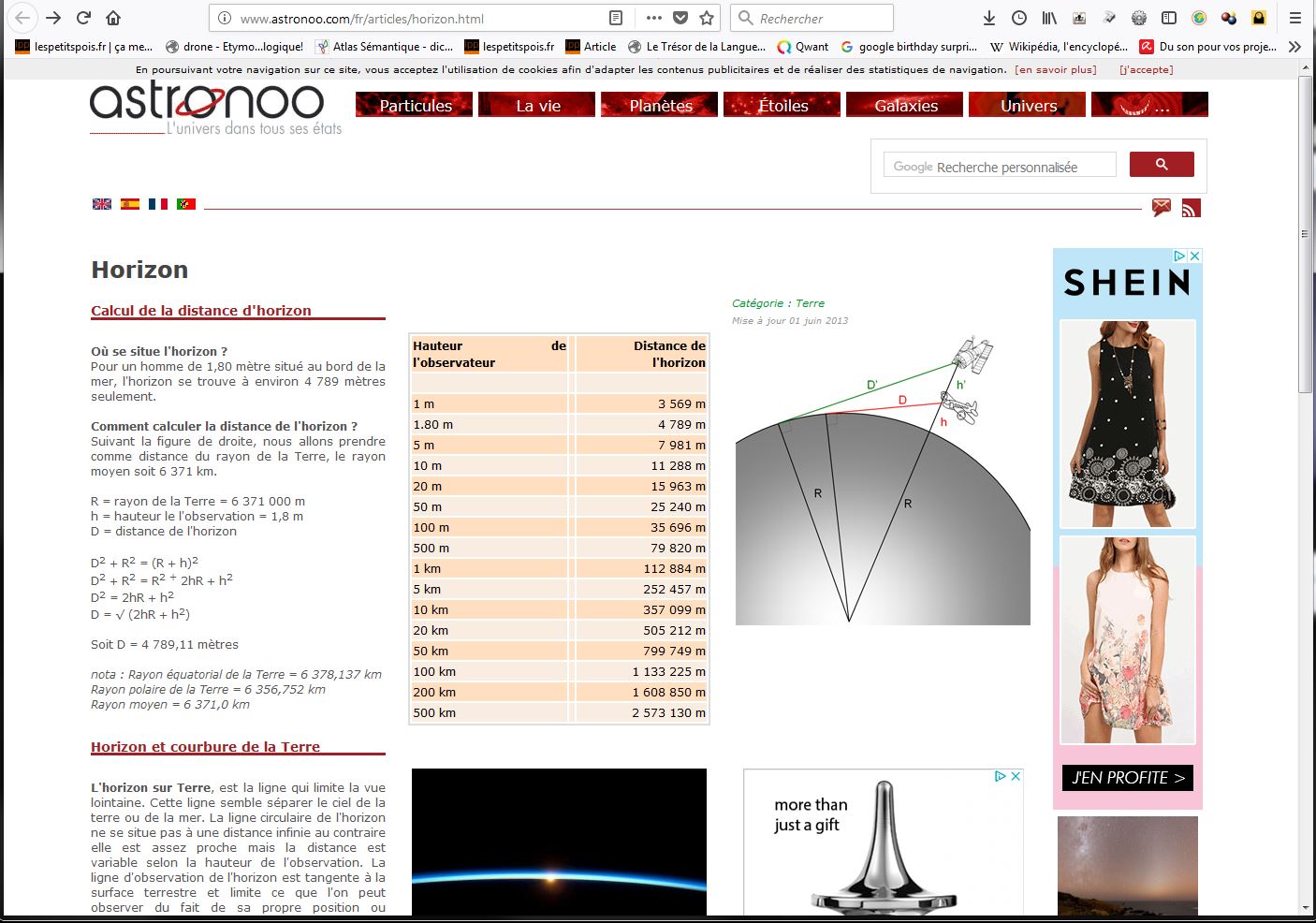Open the page actions three-dot menu
Screen dimensions: 1316x923
pyautogui.click(x=653, y=18)
